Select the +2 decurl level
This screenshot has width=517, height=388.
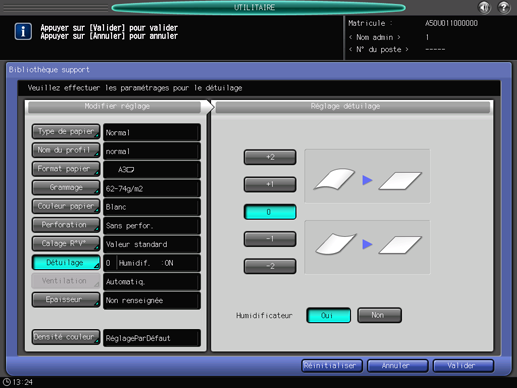tap(270, 157)
